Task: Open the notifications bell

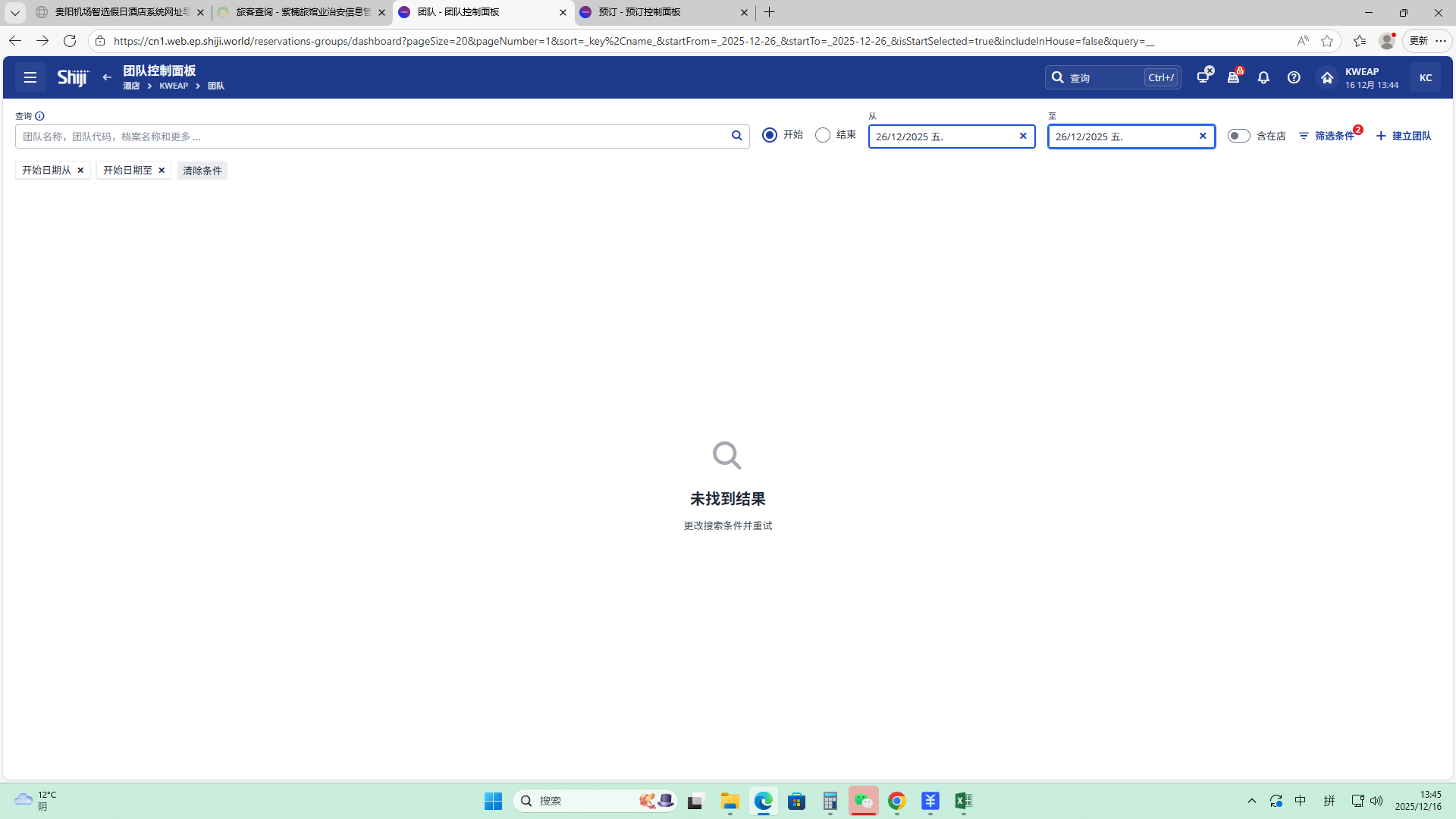Action: pos(1263,77)
